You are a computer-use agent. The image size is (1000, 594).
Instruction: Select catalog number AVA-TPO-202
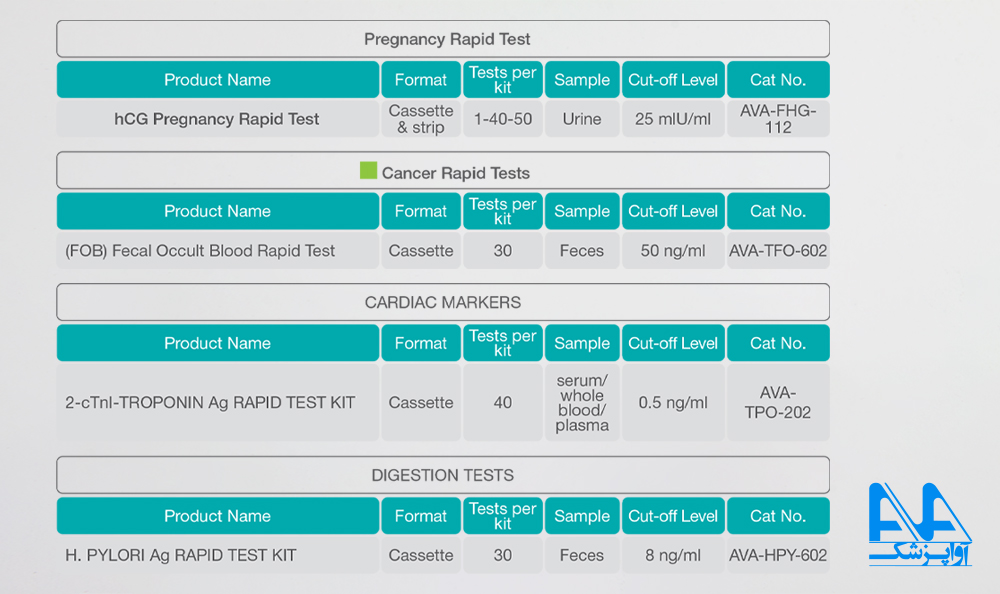[778, 403]
